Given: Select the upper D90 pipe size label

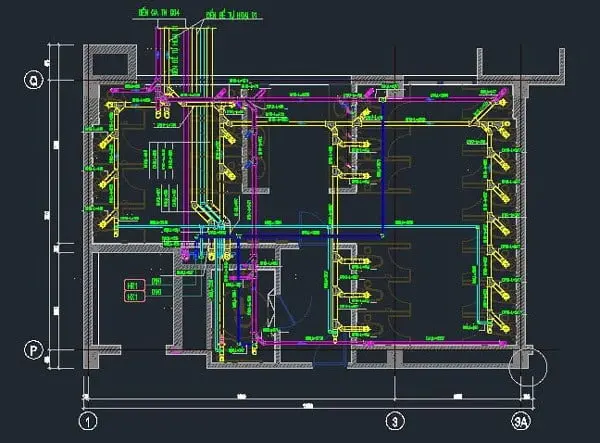Looking at the screenshot, I should tap(156, 281).
